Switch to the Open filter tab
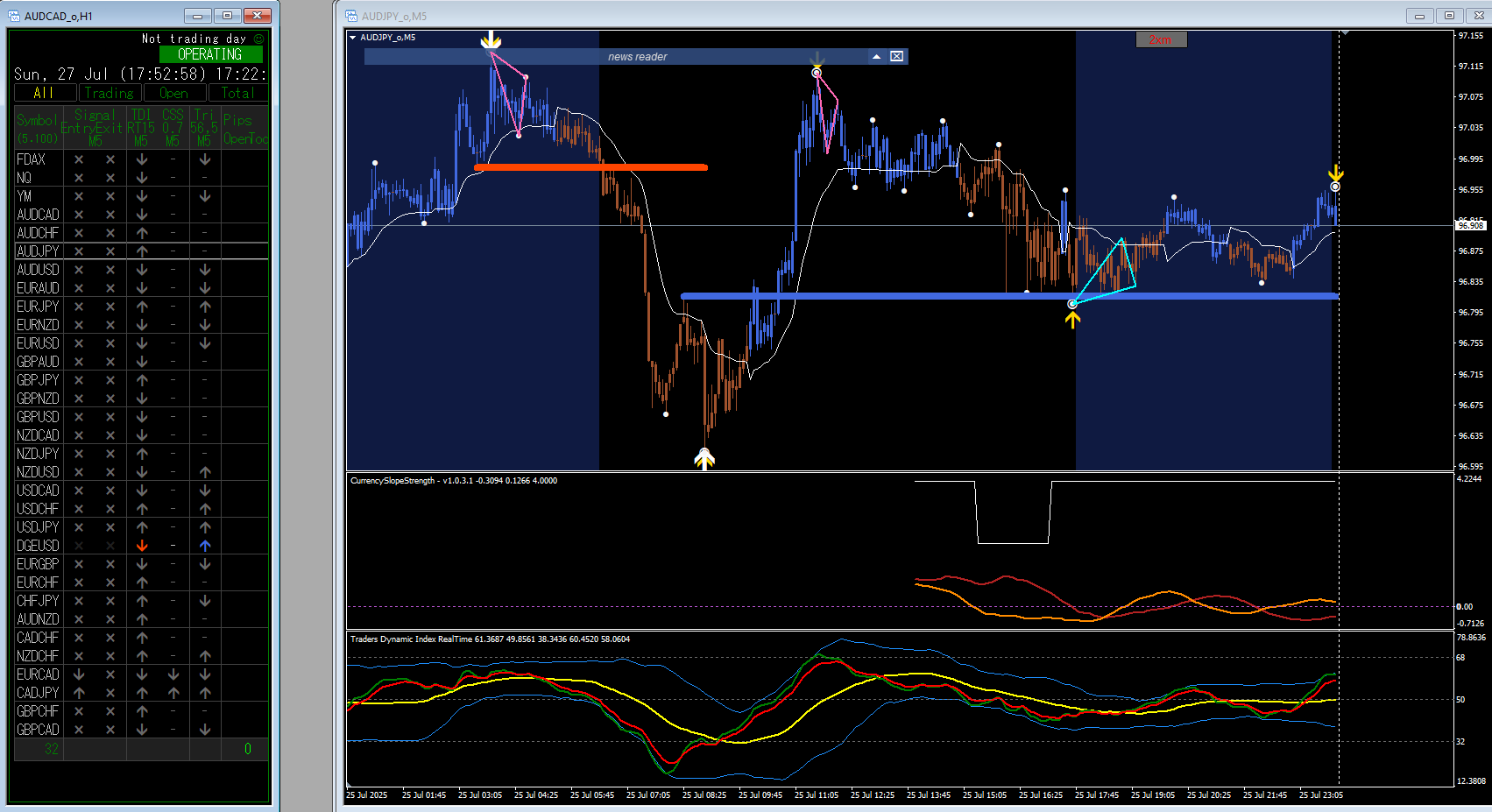The width and height of the screenshot is (1492, 812). (x=174, y=93)
